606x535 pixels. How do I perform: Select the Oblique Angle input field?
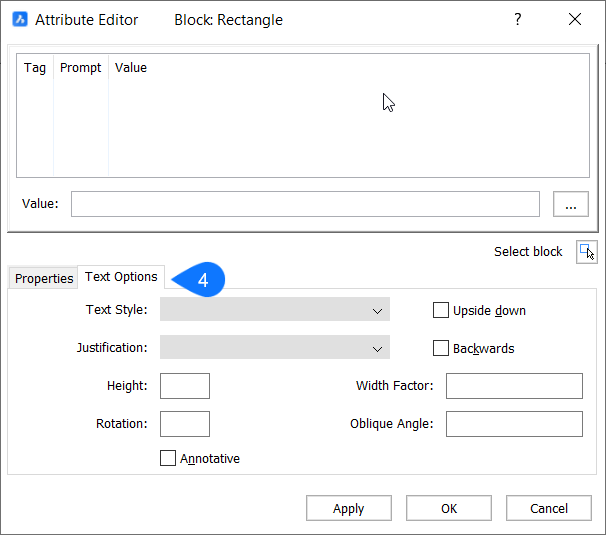tap(514, 424)
